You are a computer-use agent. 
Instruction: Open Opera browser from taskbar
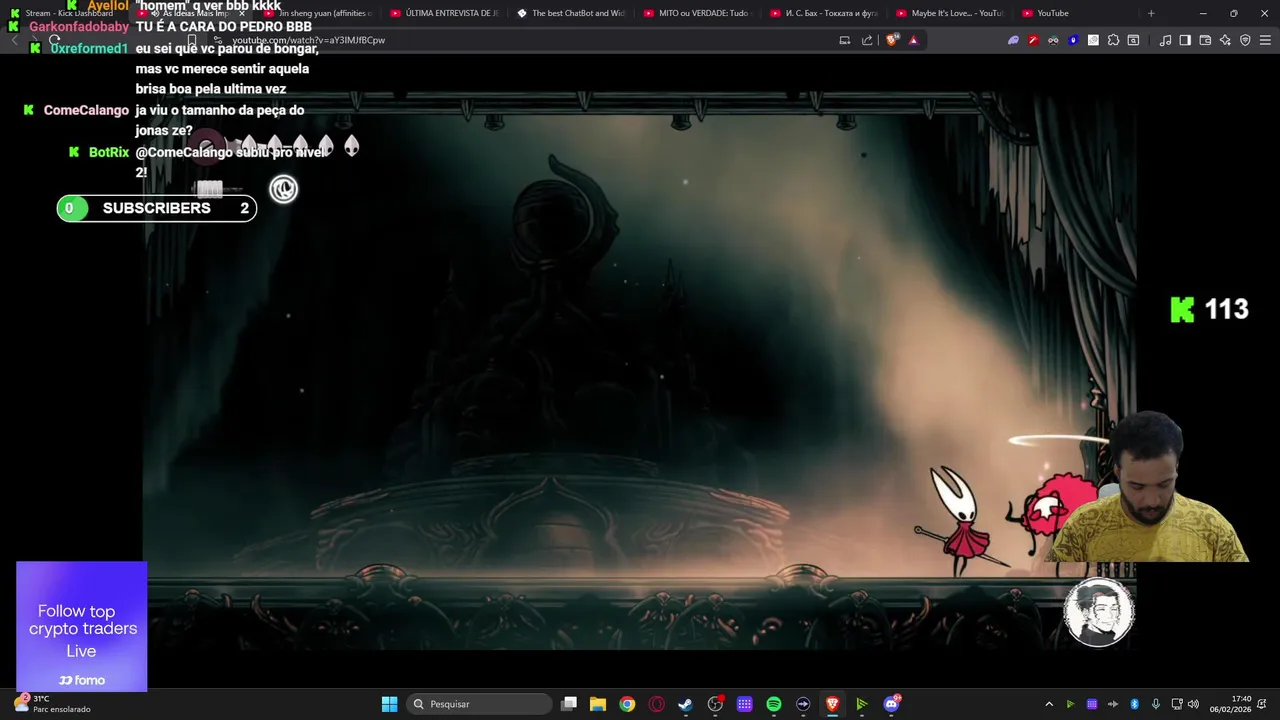point(656,704)
